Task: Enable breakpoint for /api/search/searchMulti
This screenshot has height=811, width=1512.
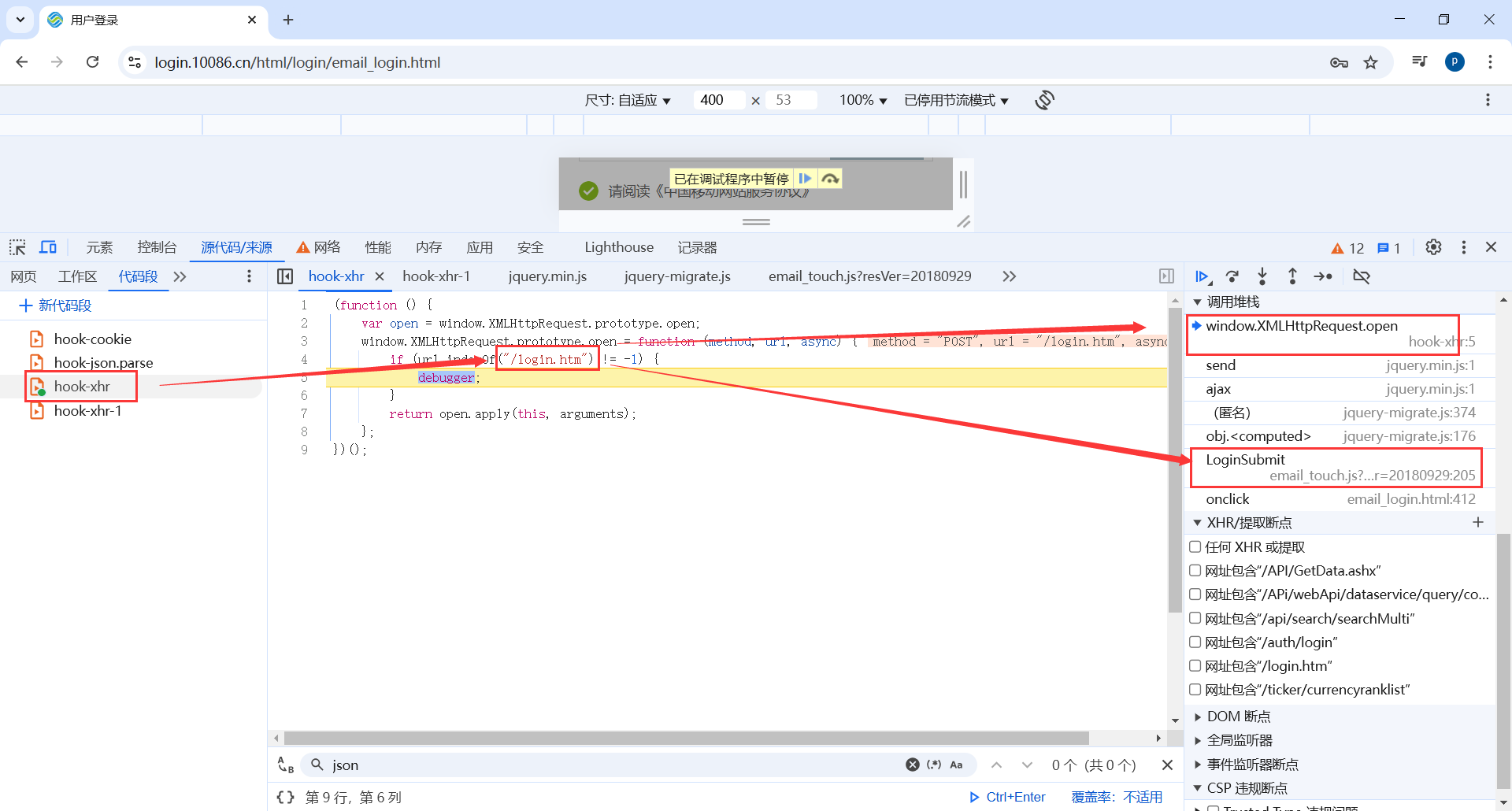Action: (1195, 618)
